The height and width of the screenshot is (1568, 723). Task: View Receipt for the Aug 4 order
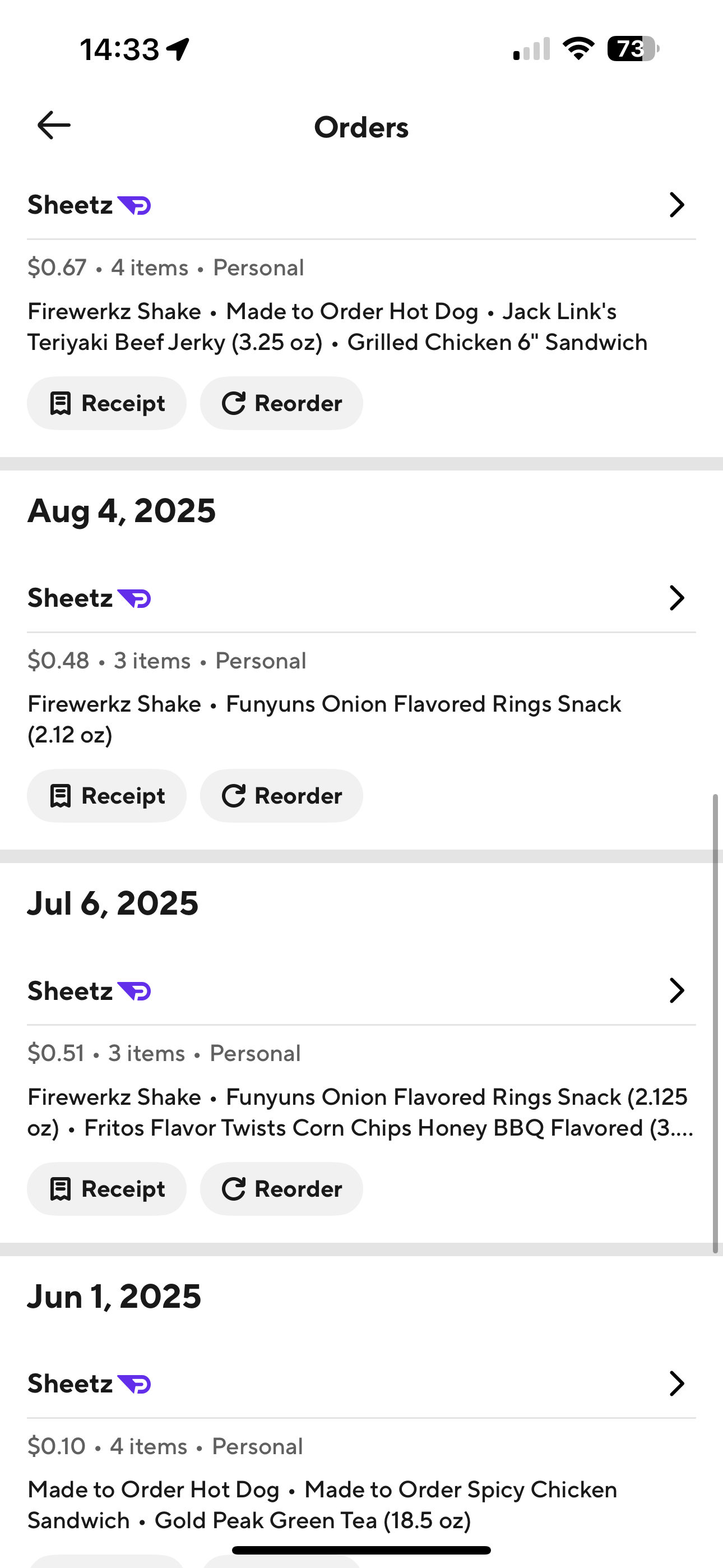point(106,796)
